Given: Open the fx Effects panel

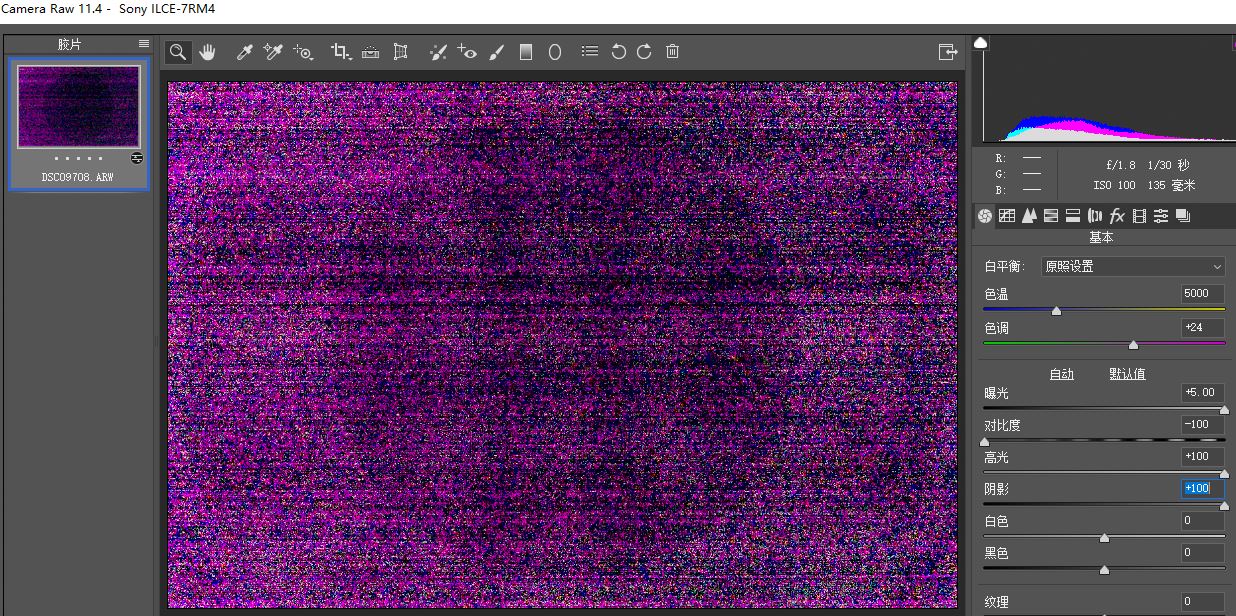Looking at the screenshot, I should (1116, 215).
